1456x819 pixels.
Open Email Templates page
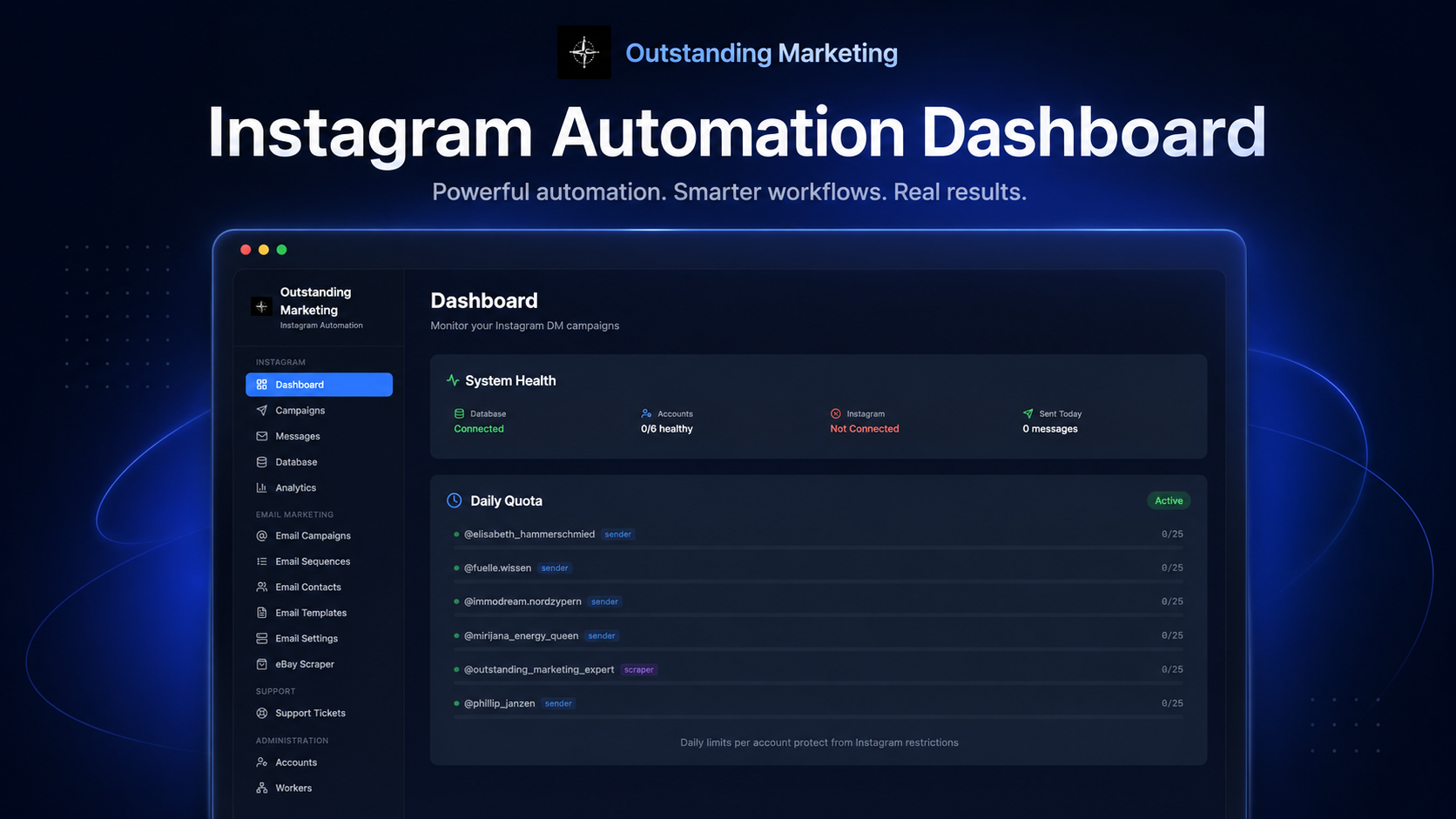(x=319, y=613)
